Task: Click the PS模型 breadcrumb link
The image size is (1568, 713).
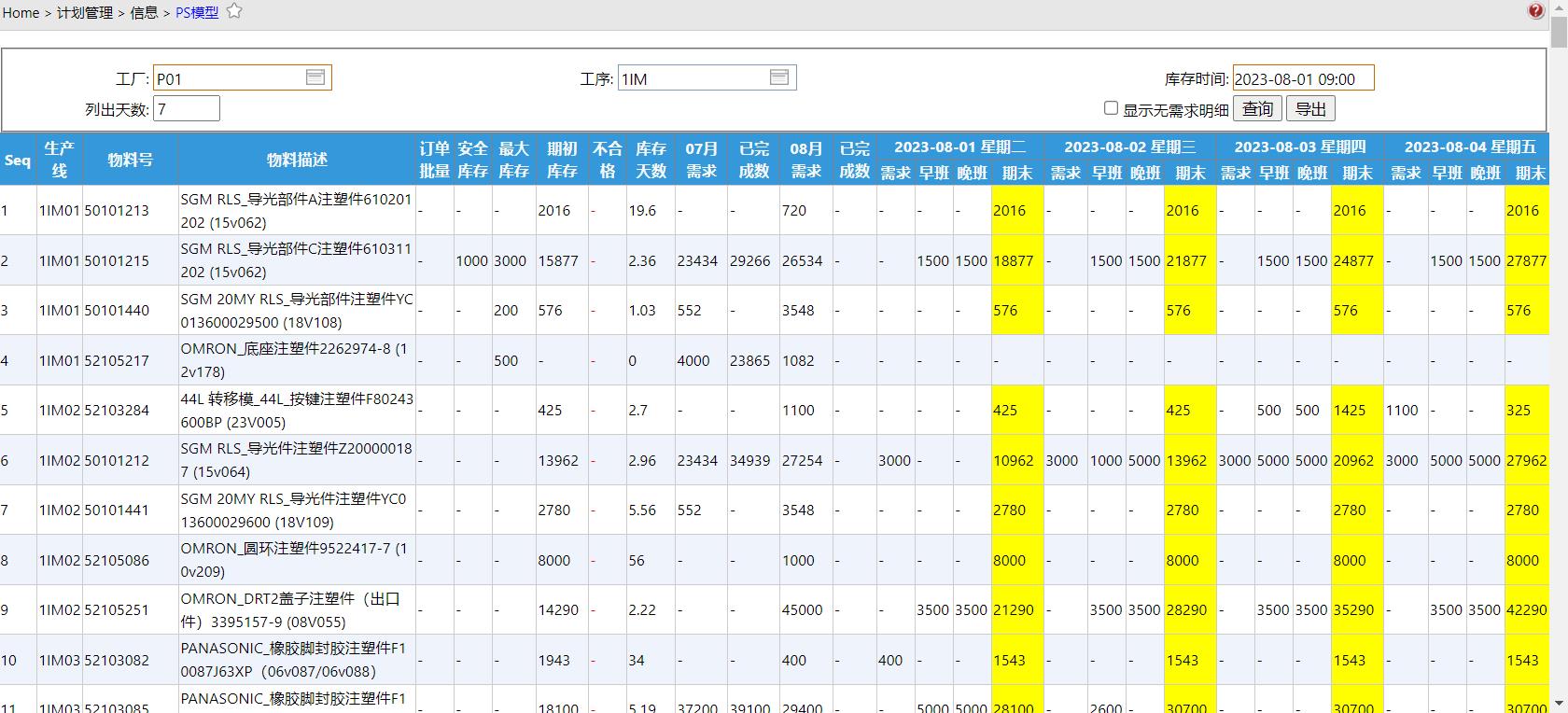Action: 197,12
